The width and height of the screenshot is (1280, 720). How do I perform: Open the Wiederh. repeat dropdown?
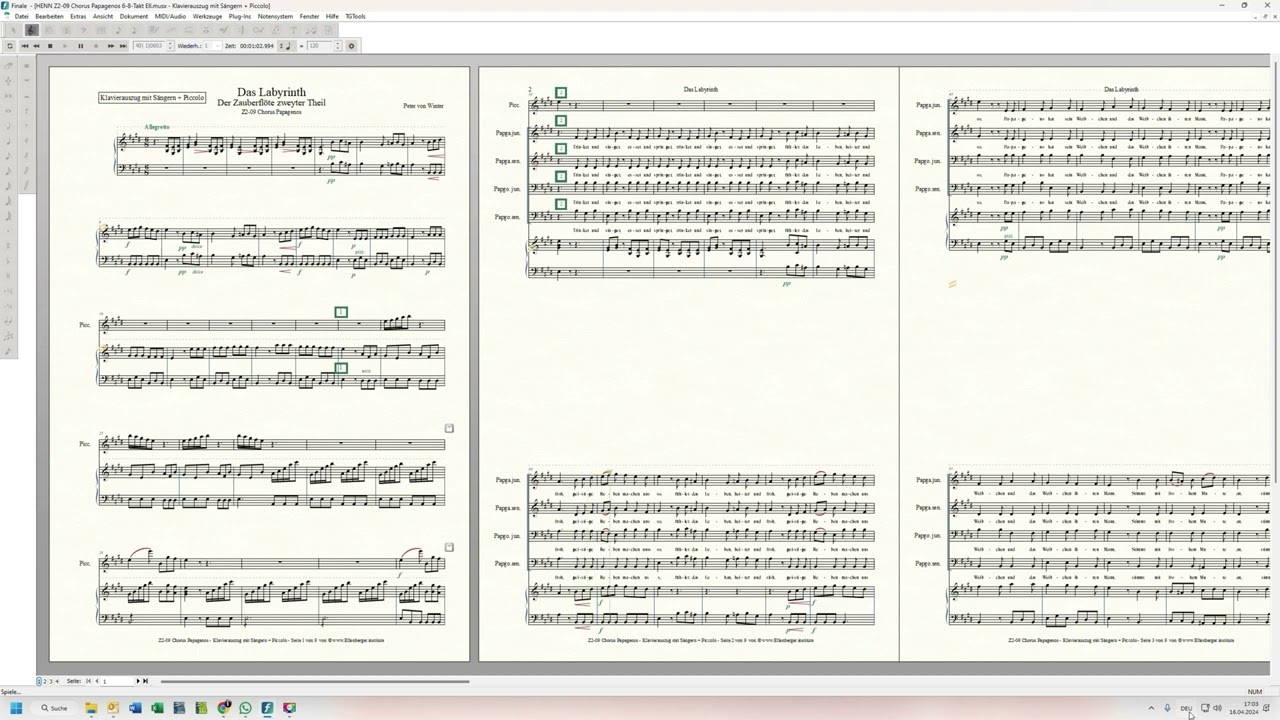point(212,46)
